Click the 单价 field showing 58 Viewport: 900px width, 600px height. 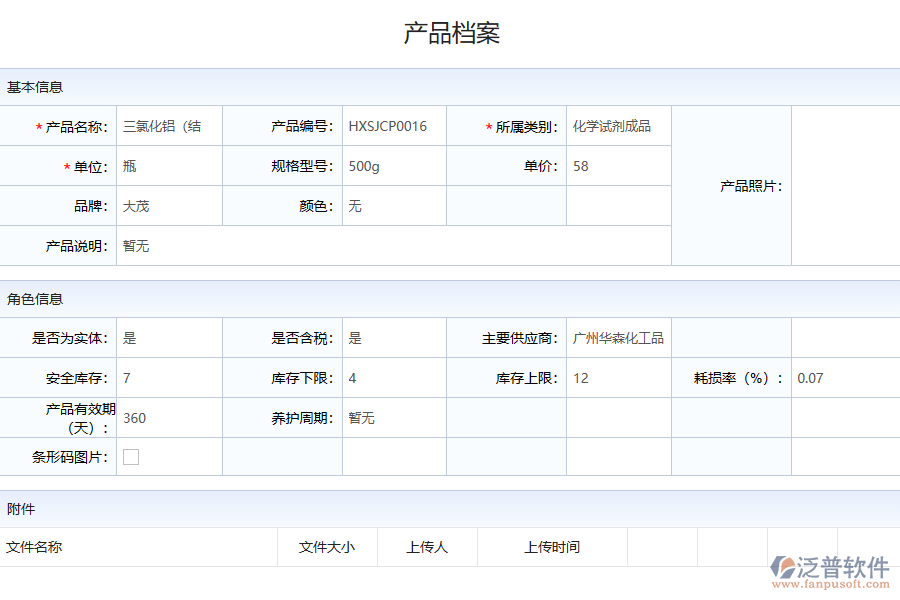tap(618, 166)
